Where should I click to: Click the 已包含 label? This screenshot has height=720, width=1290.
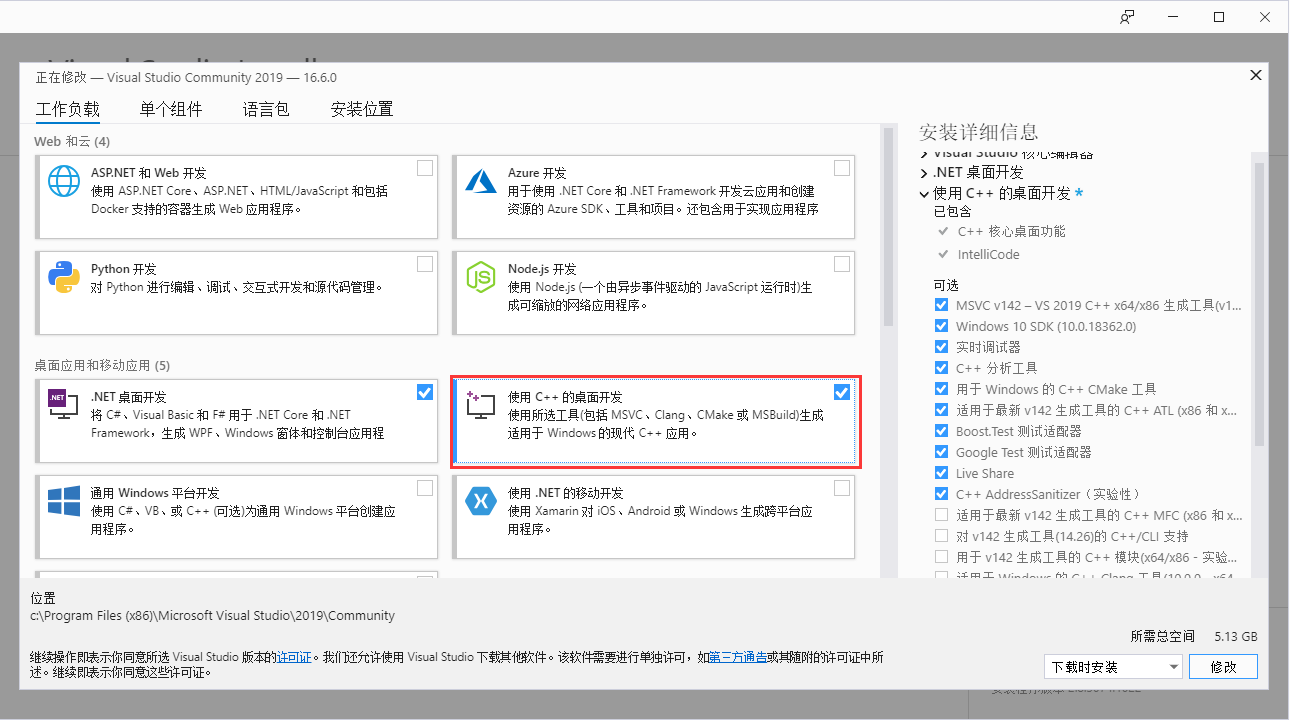952,211
